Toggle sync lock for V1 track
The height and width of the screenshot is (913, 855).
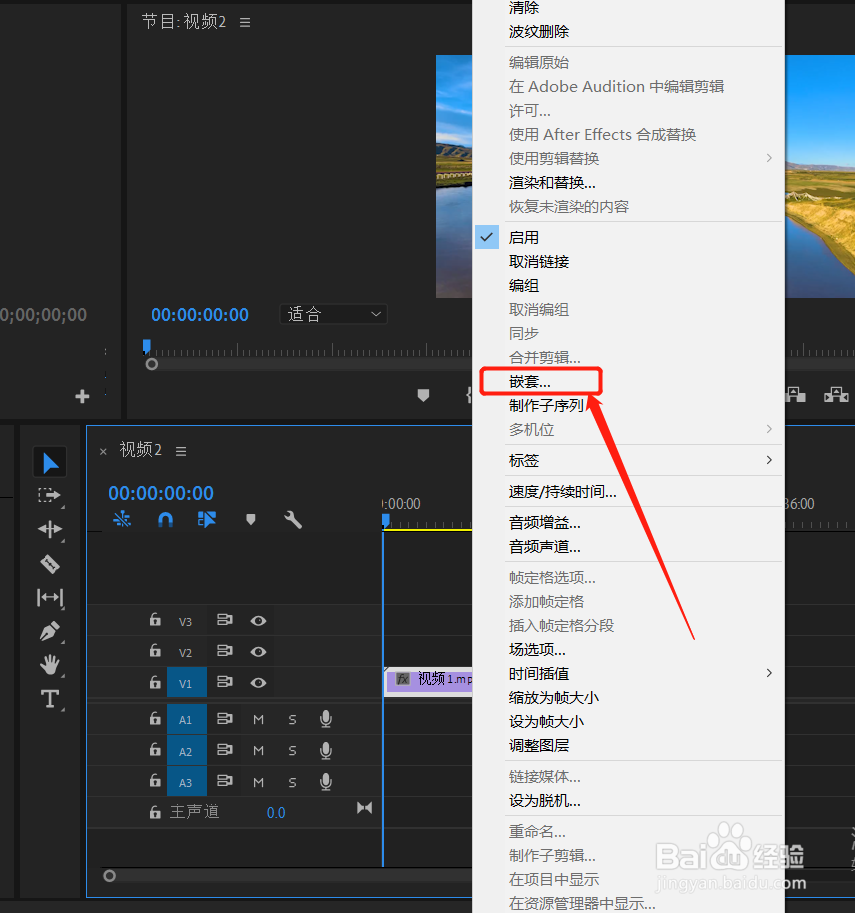225,681
